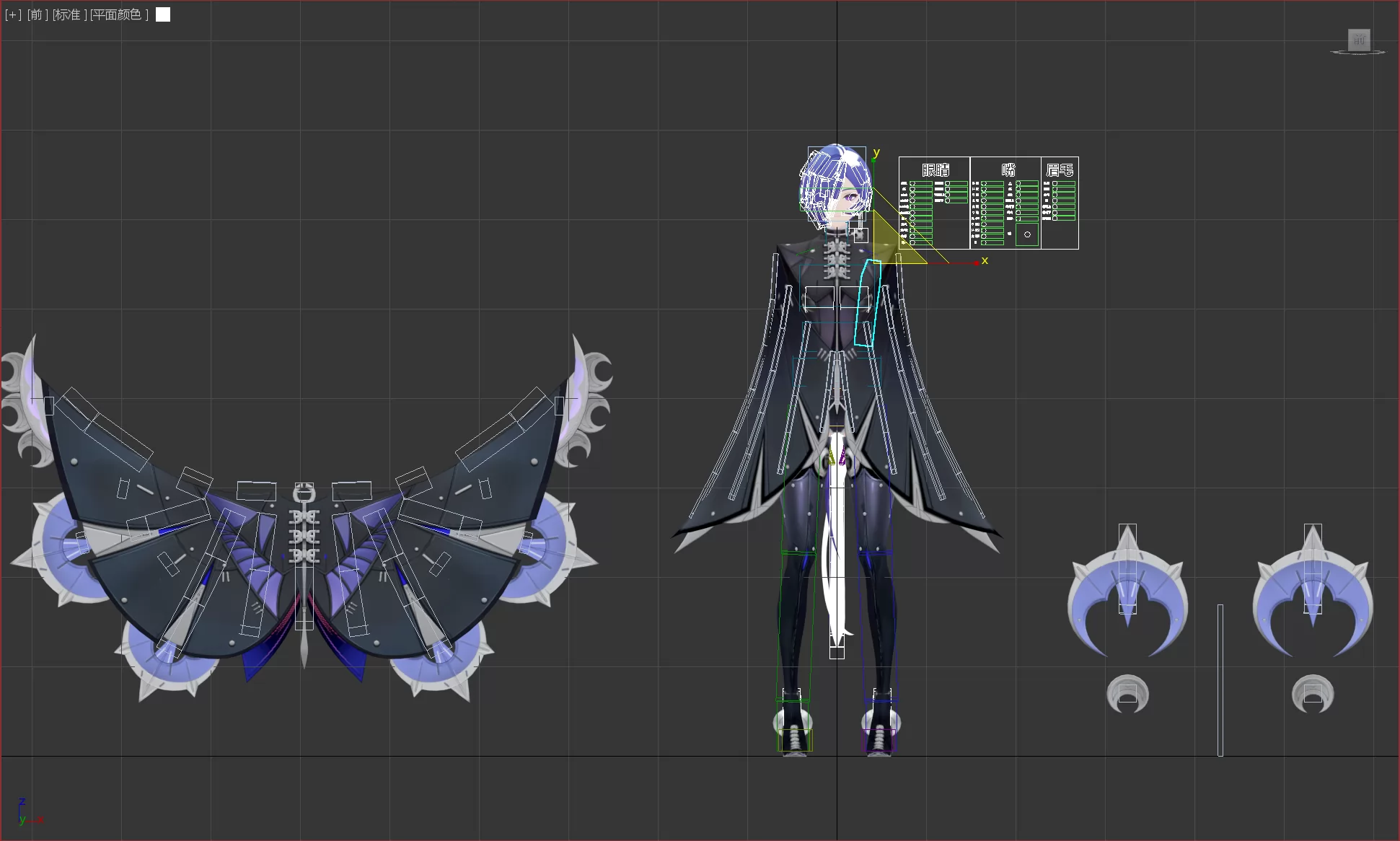Select the 嘴 panel title text
Image resolution: width=1400 pixels, height=841 pixels.
(x=1008, y=169)
